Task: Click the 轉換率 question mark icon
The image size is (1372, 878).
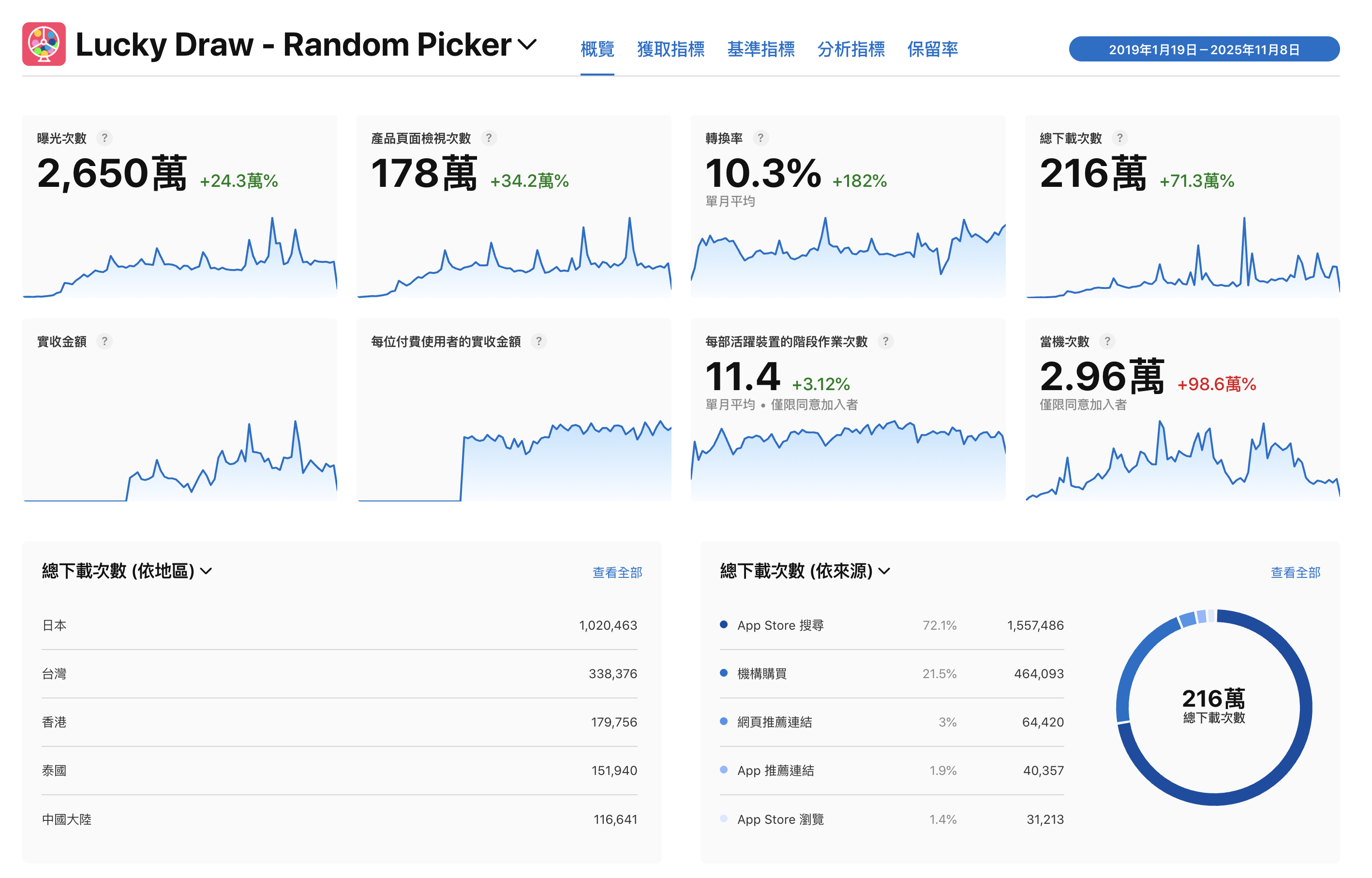Action: click(x=761, y=138)
